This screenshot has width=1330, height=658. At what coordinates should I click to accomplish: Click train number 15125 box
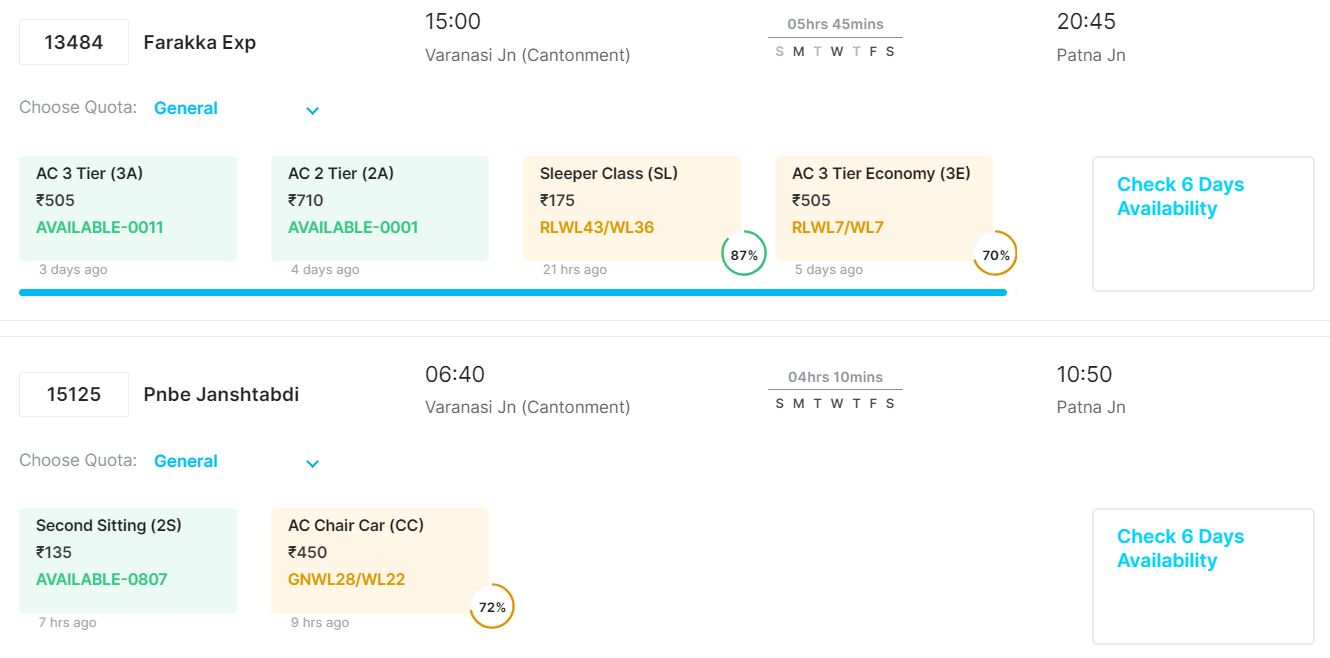[x=74, y=394]
